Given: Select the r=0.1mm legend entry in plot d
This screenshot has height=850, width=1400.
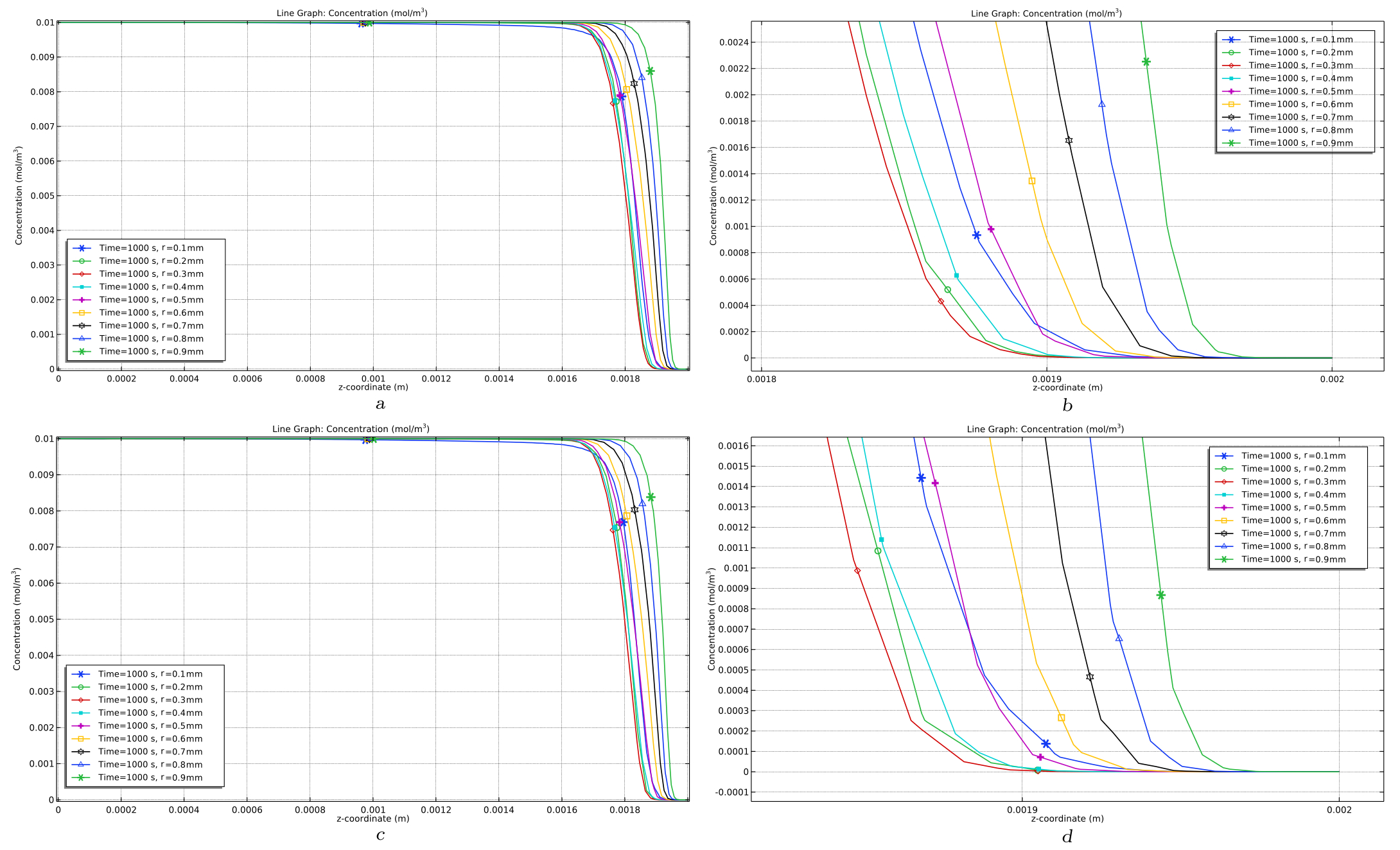Looking at the screenshot, I should [x=1293, y=456].
